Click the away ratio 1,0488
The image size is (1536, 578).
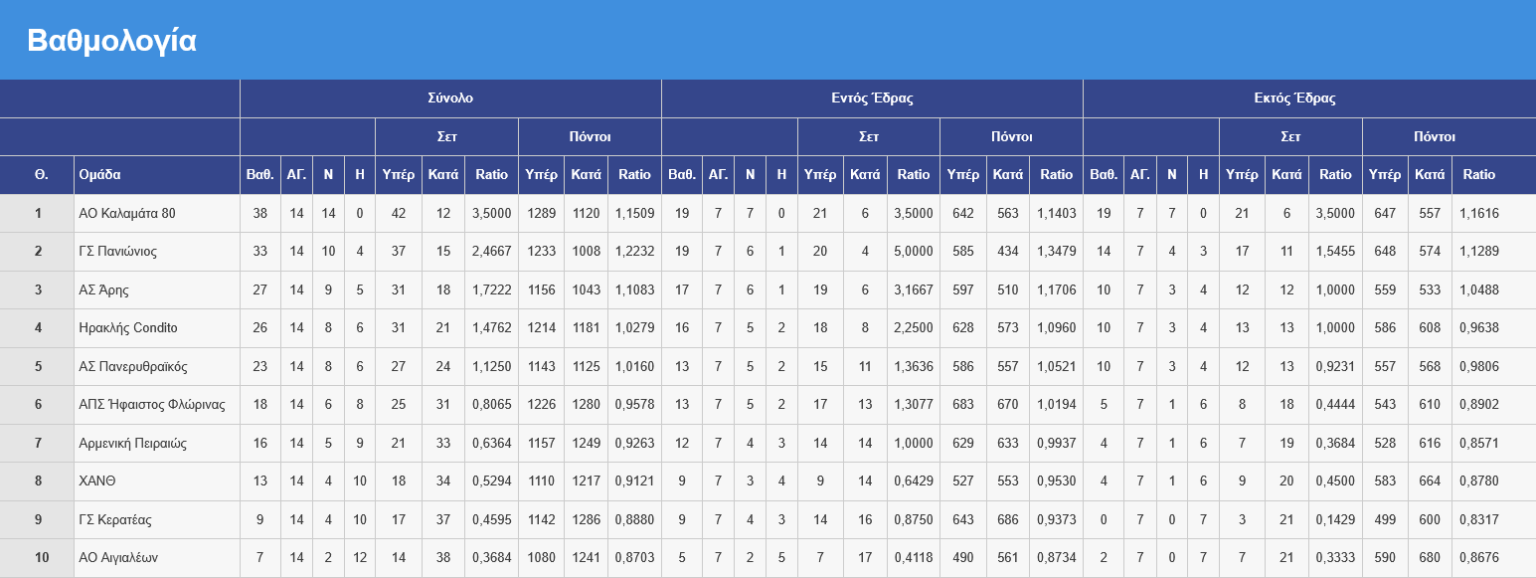(1479, 290)
